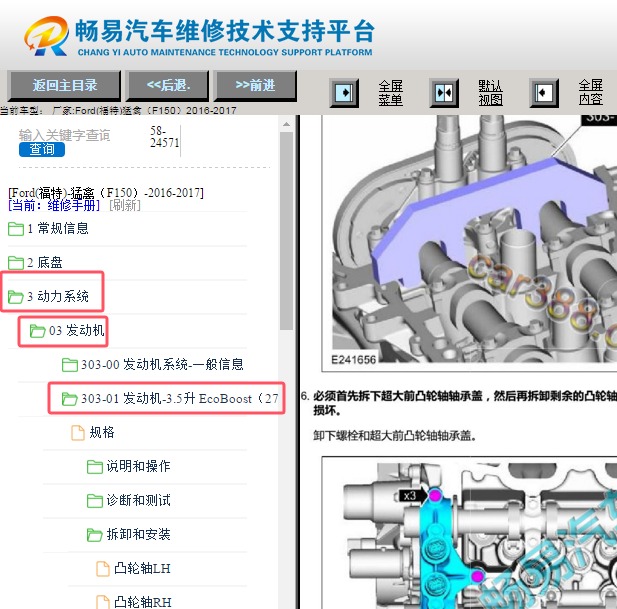Click folder icon beside 说明和操作
The height and width of the screenshot is (609, 617).
[x=95, y=467]
